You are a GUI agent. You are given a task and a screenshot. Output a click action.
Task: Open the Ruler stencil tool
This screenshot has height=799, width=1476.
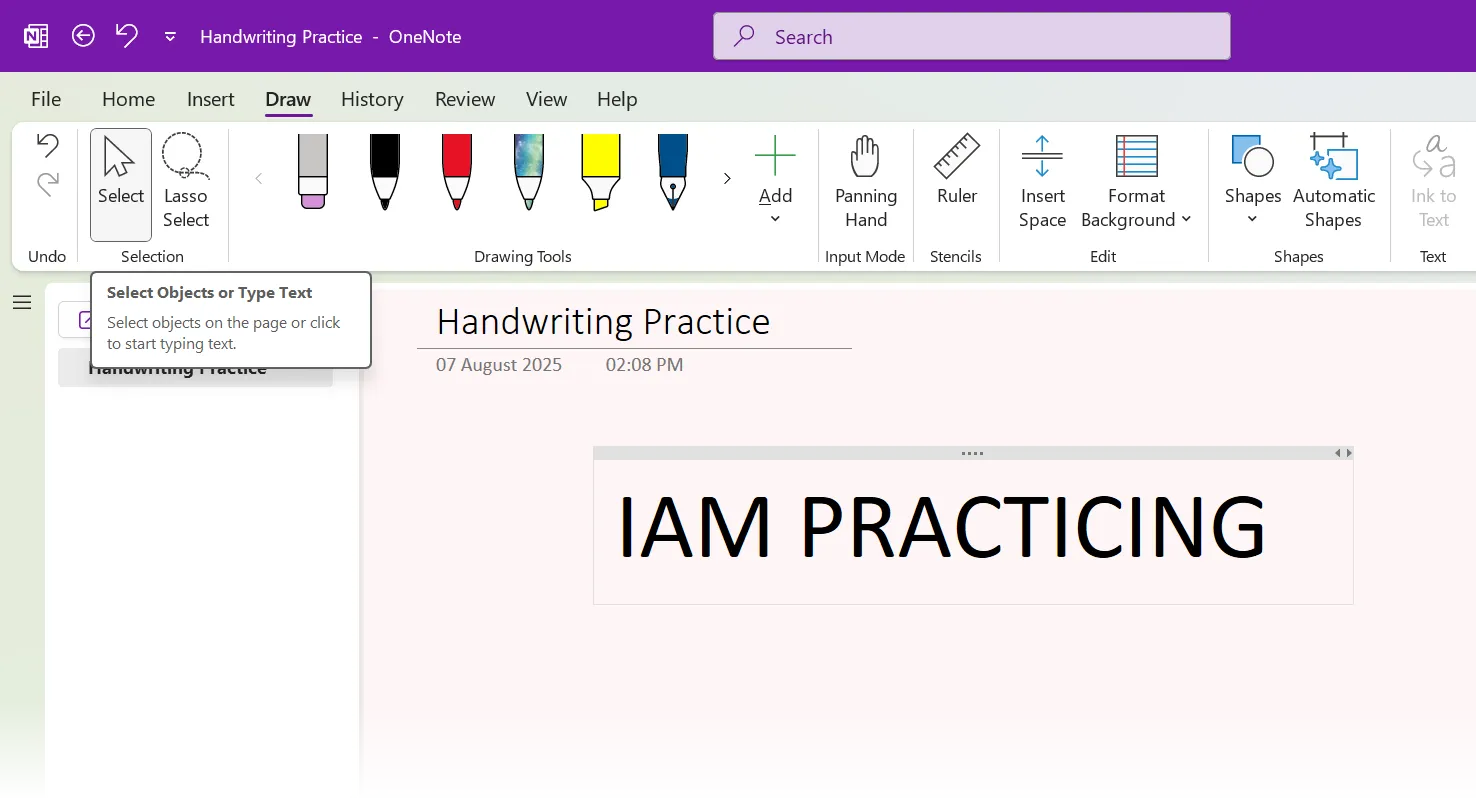point(955,180)
